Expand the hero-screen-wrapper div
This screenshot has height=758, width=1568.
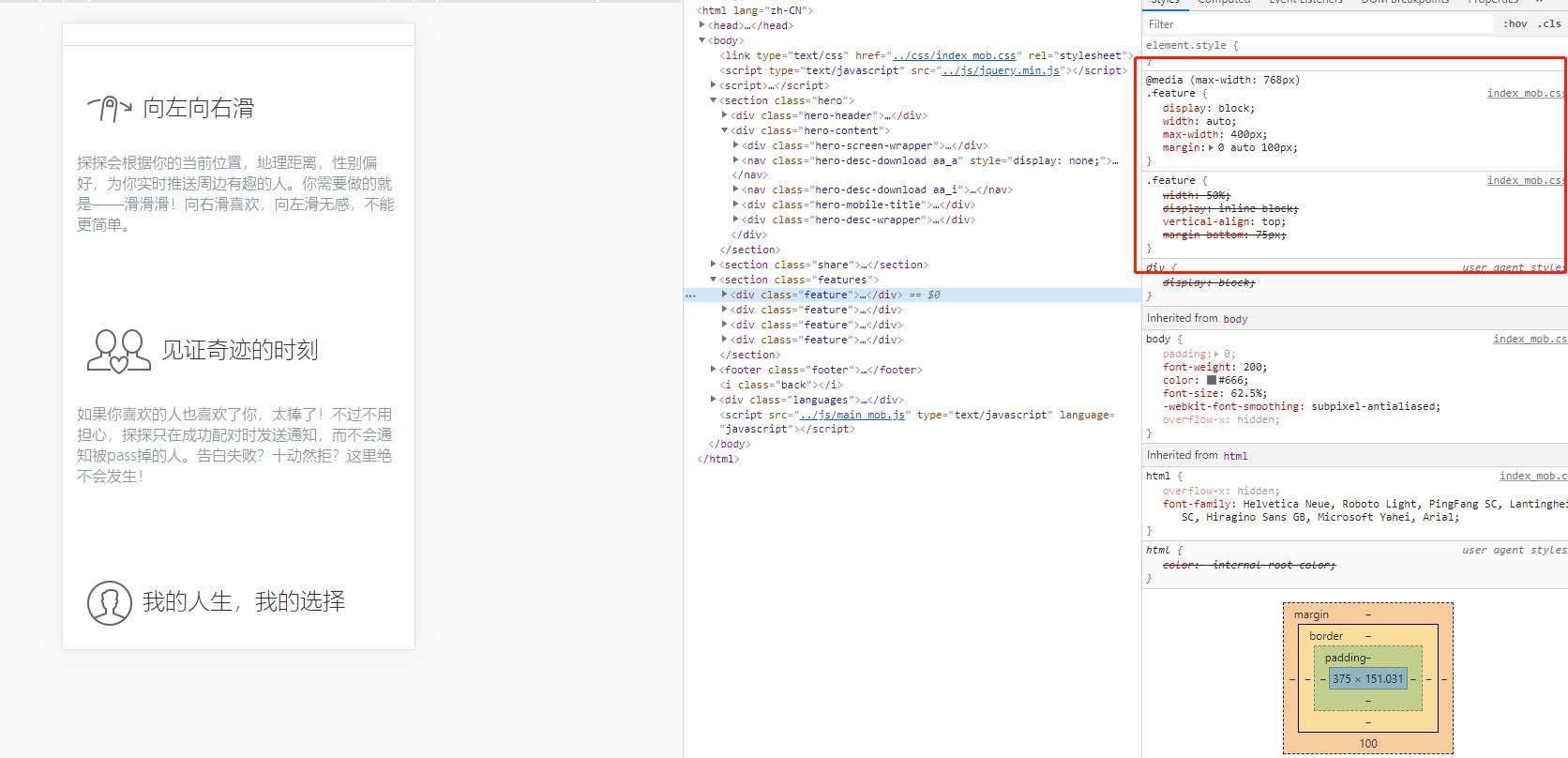736,145
